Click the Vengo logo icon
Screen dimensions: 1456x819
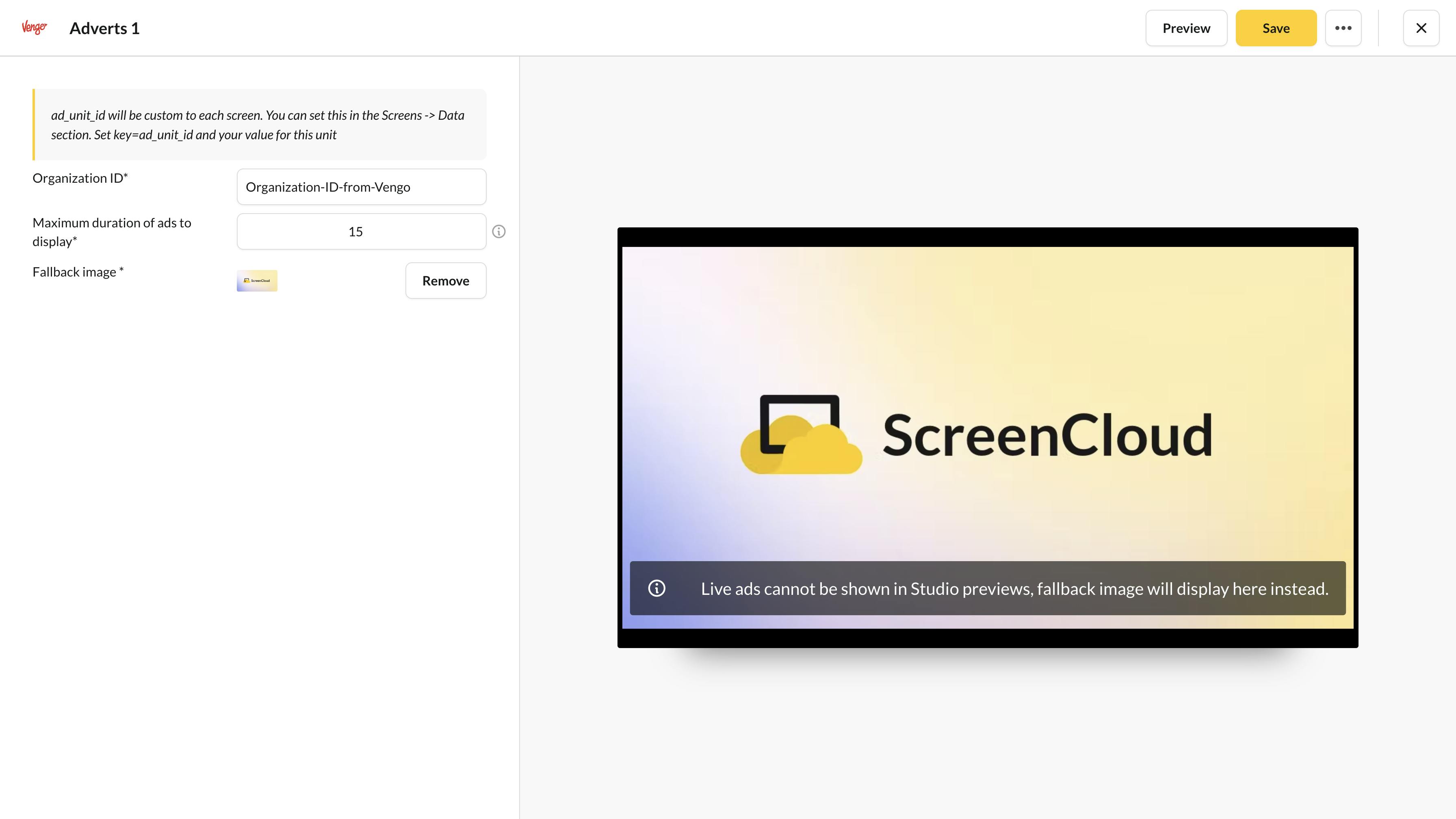tap(35, 27)
